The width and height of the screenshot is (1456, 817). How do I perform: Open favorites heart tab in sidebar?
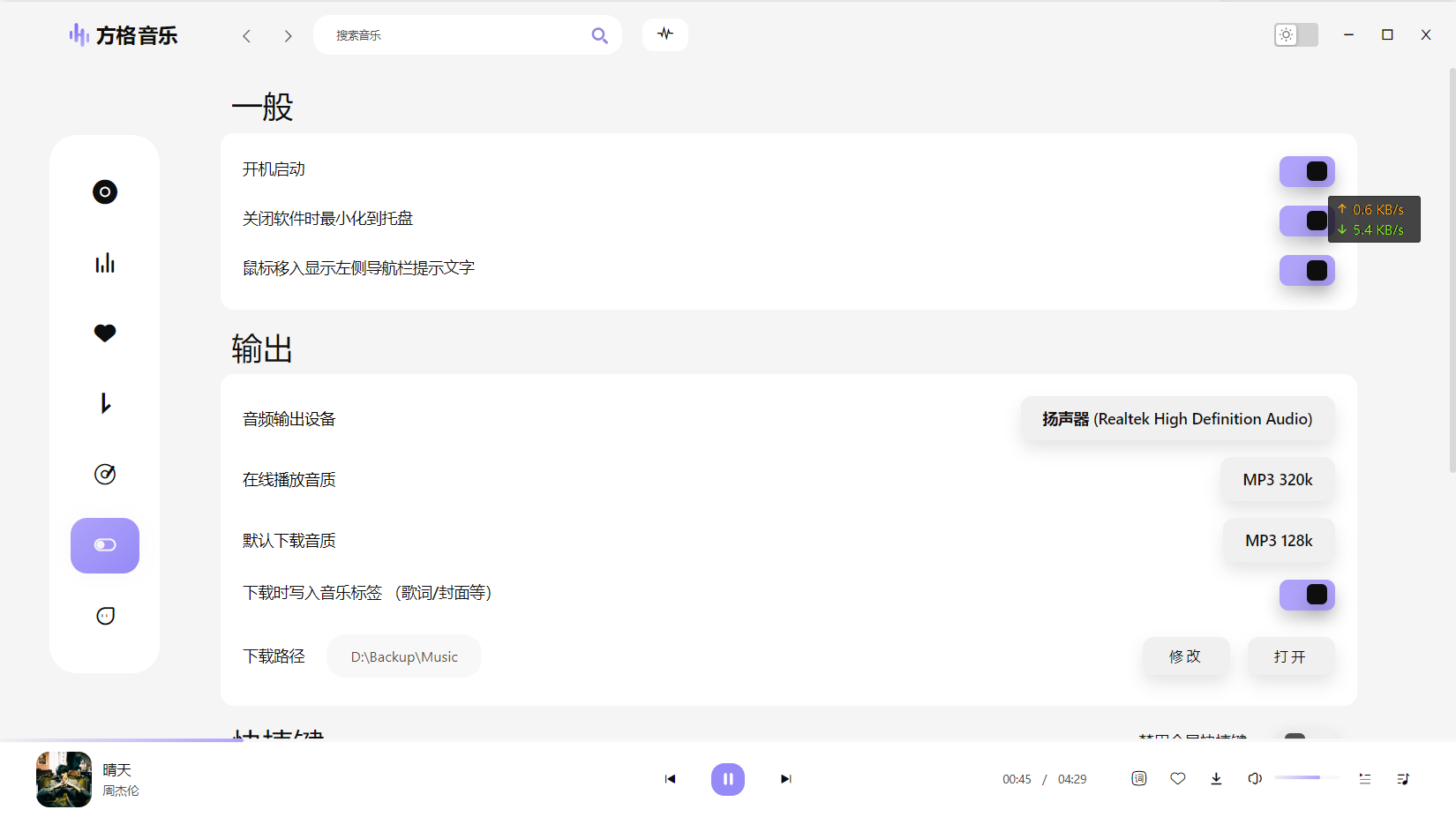(x=105, y=333)
